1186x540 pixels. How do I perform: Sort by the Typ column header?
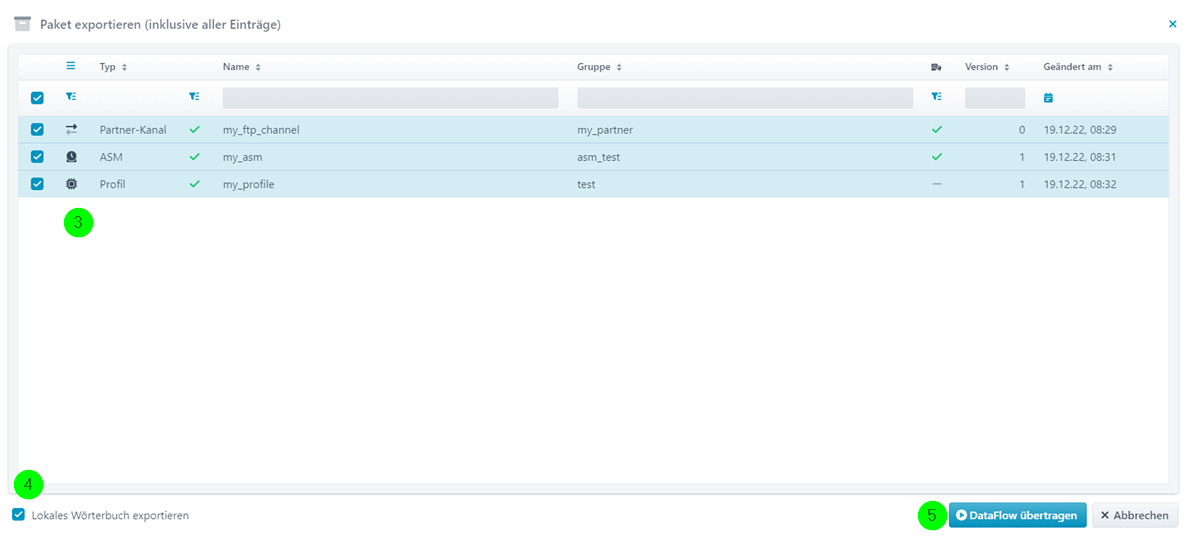(113, 67)
